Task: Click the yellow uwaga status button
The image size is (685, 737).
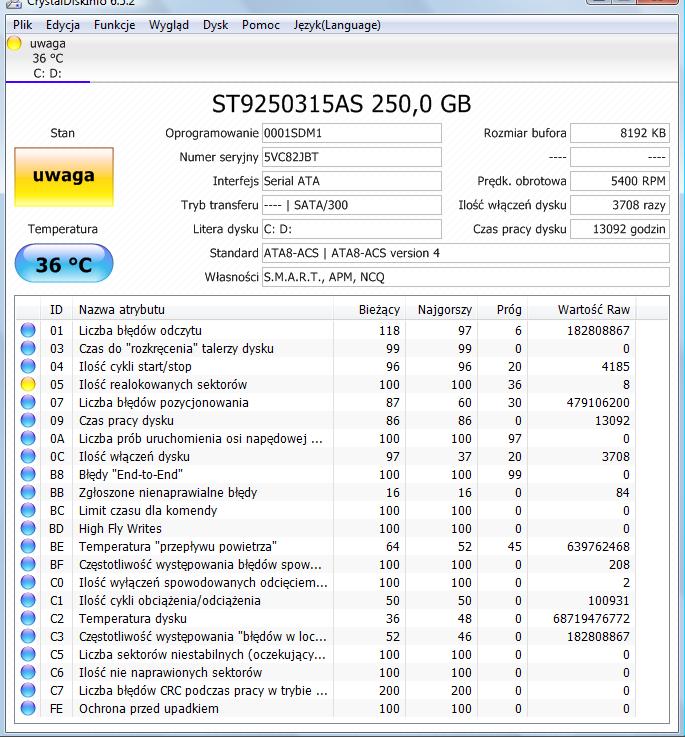Action: point(64,177)
